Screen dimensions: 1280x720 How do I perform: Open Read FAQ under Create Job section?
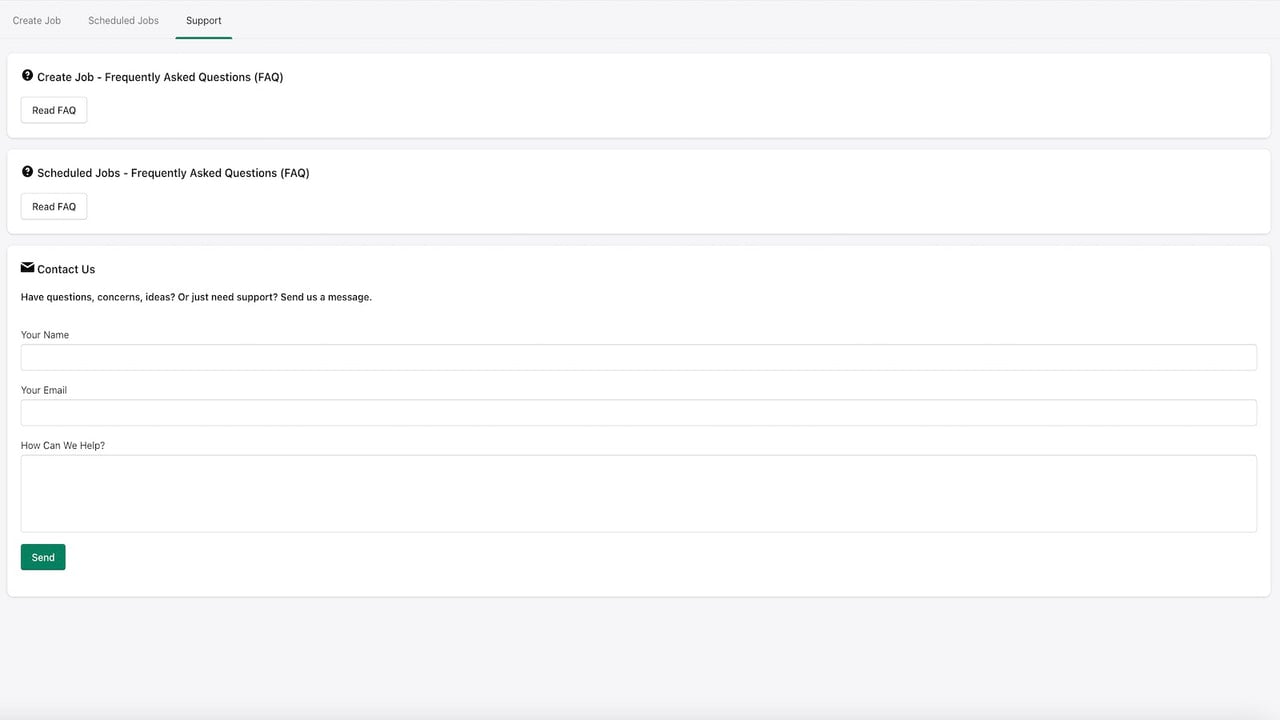[x=54, y=110]
